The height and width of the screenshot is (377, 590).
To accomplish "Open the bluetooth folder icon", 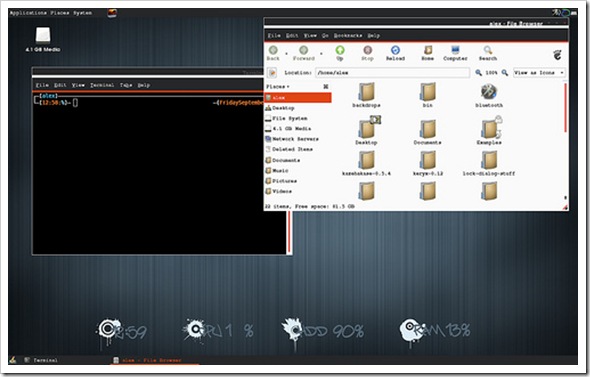I will tap(489, 95).
